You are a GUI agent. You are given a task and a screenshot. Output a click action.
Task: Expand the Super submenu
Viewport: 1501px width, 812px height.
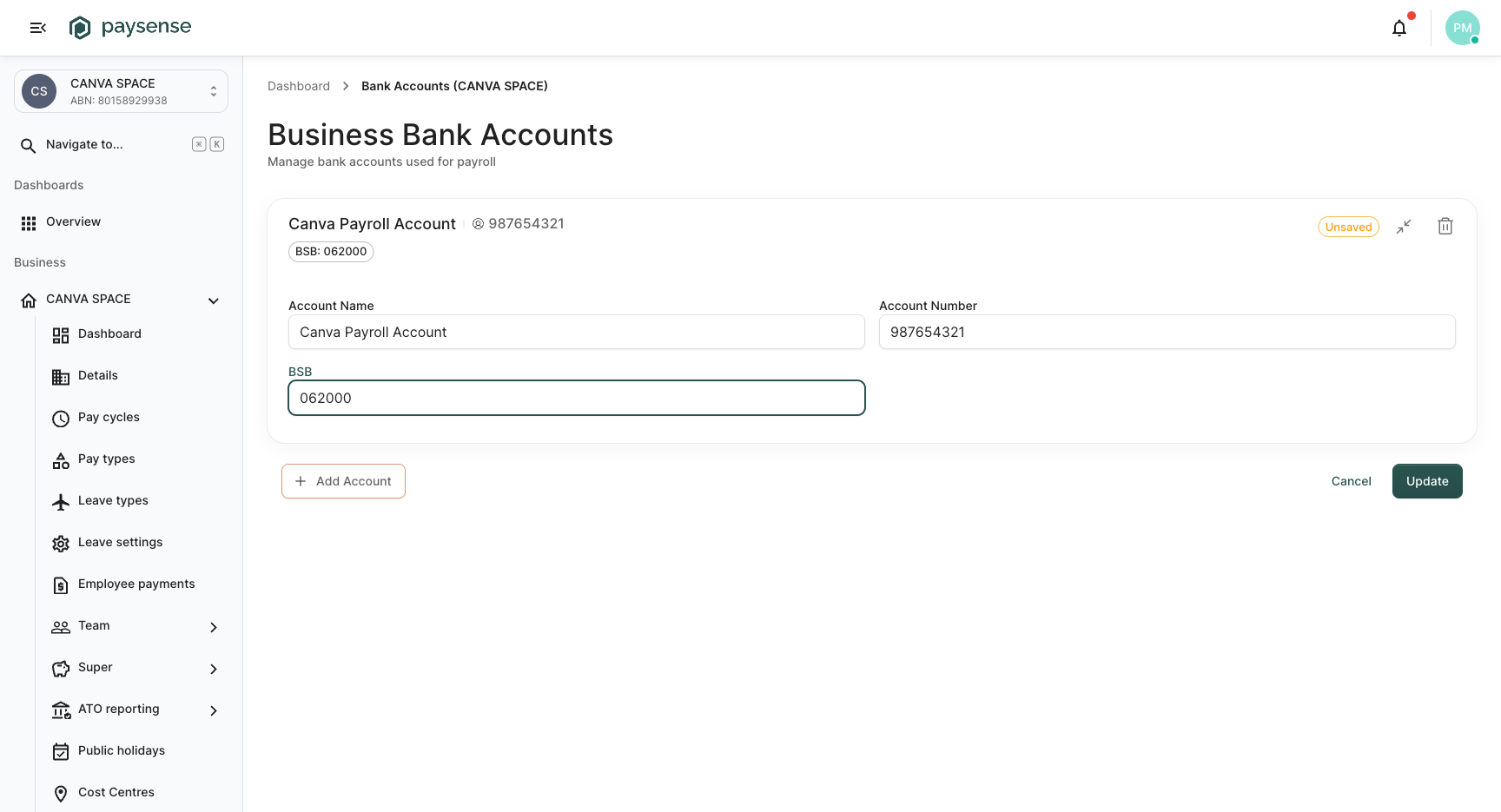click(214, 669)
